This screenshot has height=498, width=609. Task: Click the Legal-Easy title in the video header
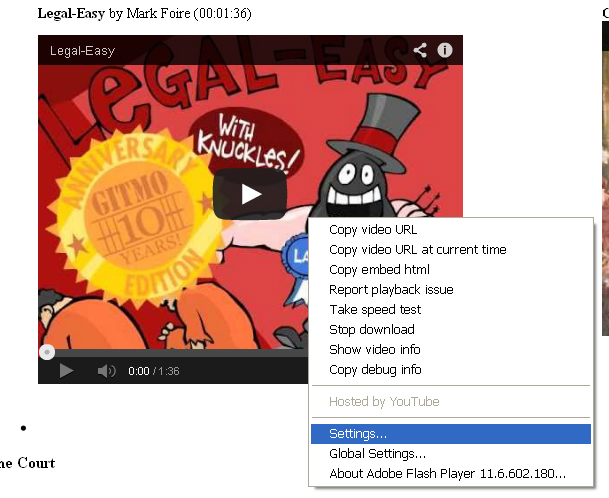click(82, 51)
